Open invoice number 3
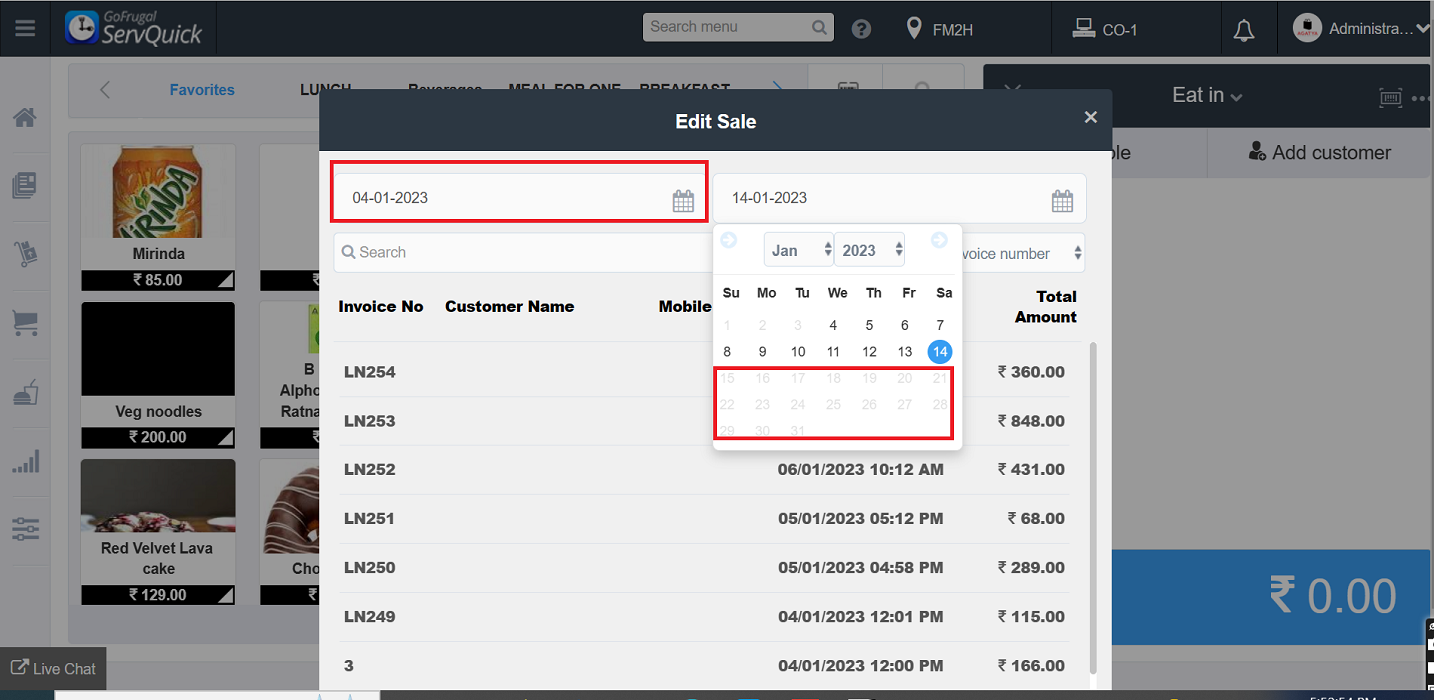 pos(704,666)
